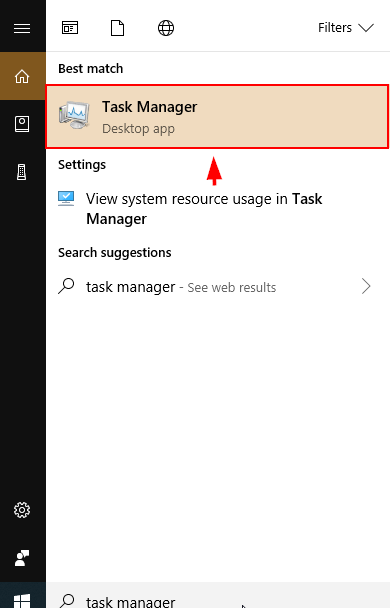Filter results by Apps icon
The width and height of the screenshot is (390, 608).
(70, 28)
